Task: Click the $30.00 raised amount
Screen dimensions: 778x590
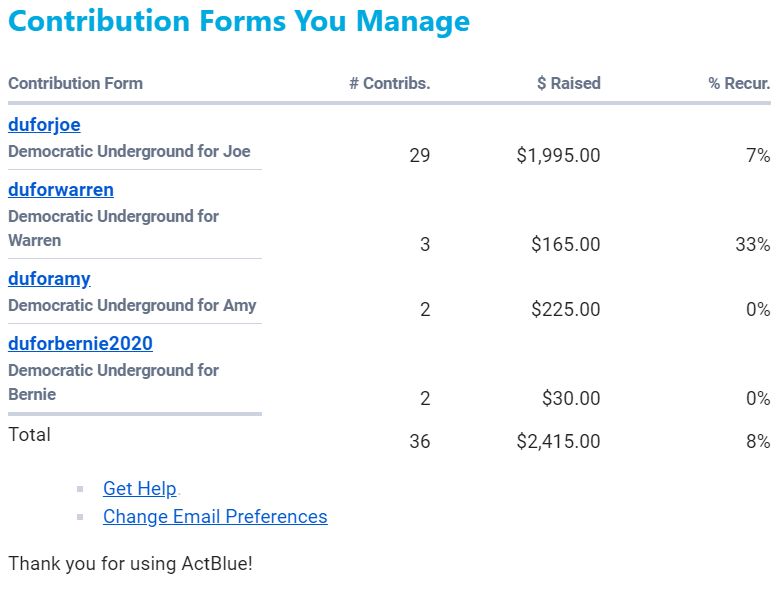Action: tap(571, 399)
